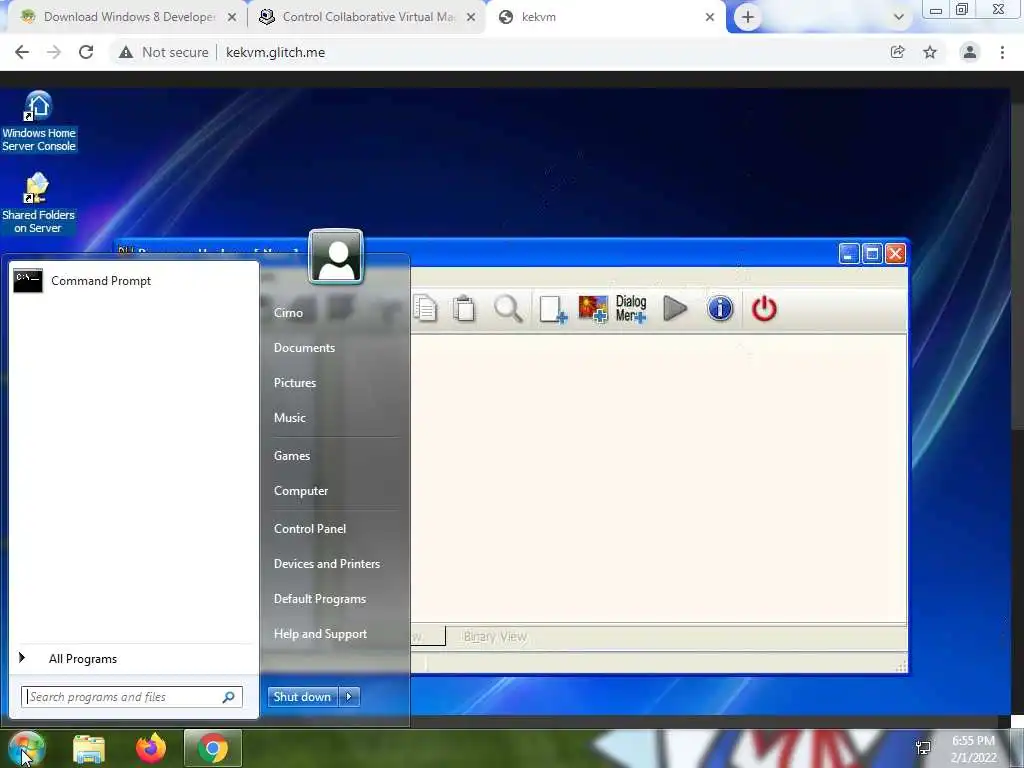Viewport: 1024px width, 768px height.
Task: Open the tab search dropdown chevron
Action: (899, 17)
